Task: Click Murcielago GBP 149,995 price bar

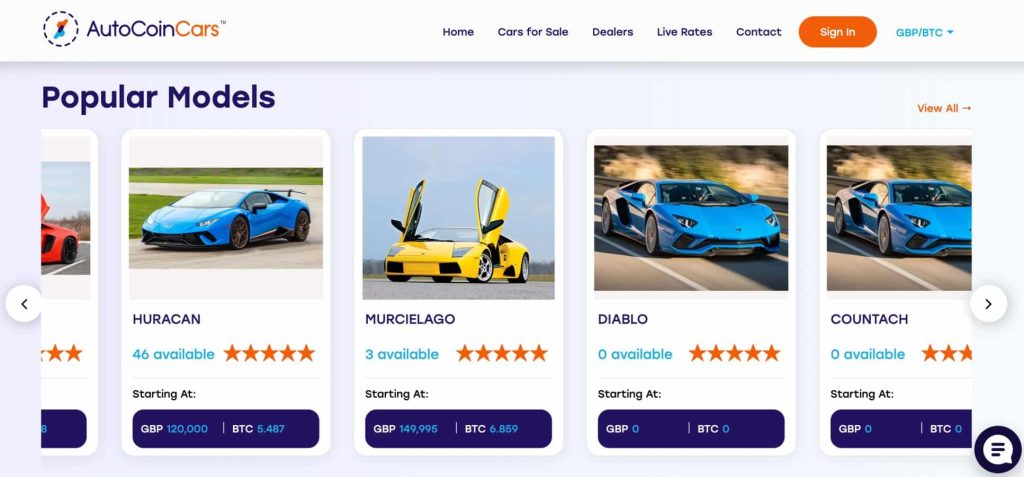Action: tap(458, 429)
